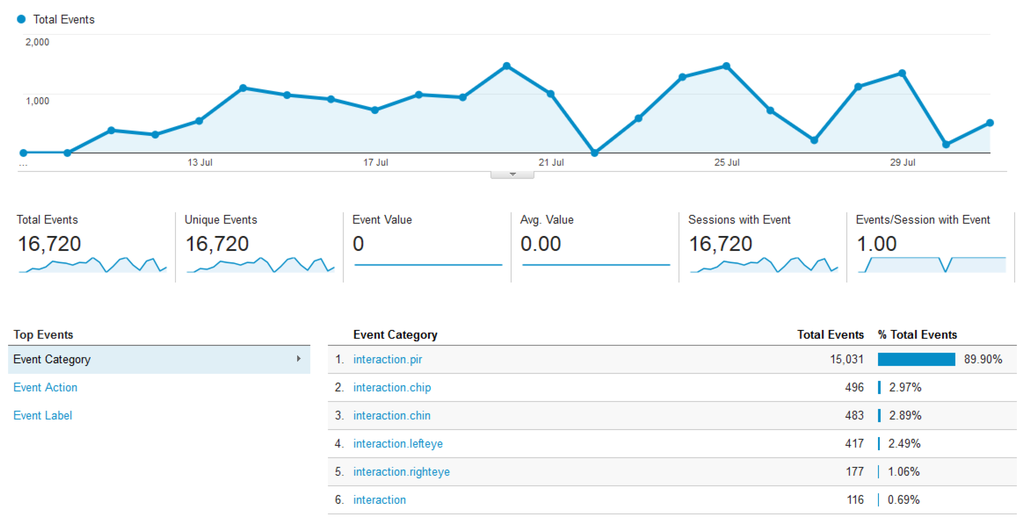Click the 89.90% bar for interaction.pir
This screenshot has width=1024, height=528.
point(916,359)
